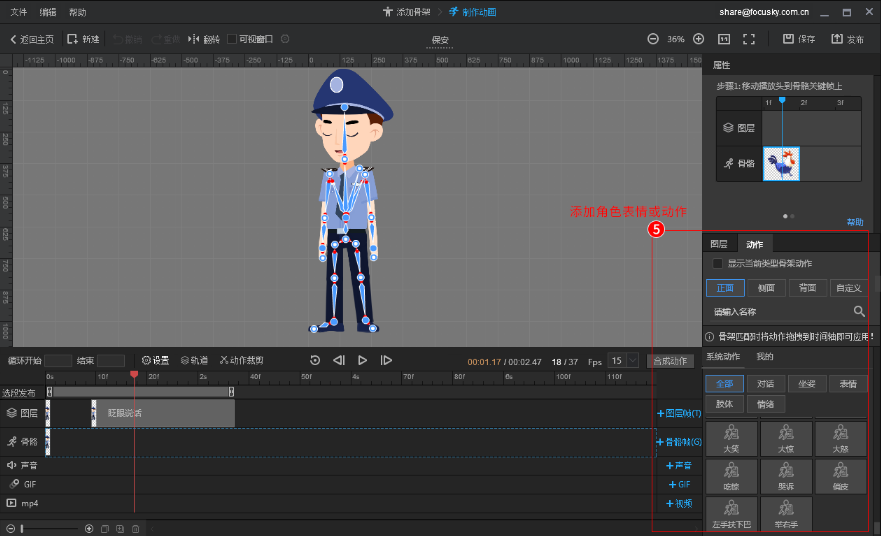Click the 合成动作 button
This screenshot has height=536, width=881.
tap(670, 360)
